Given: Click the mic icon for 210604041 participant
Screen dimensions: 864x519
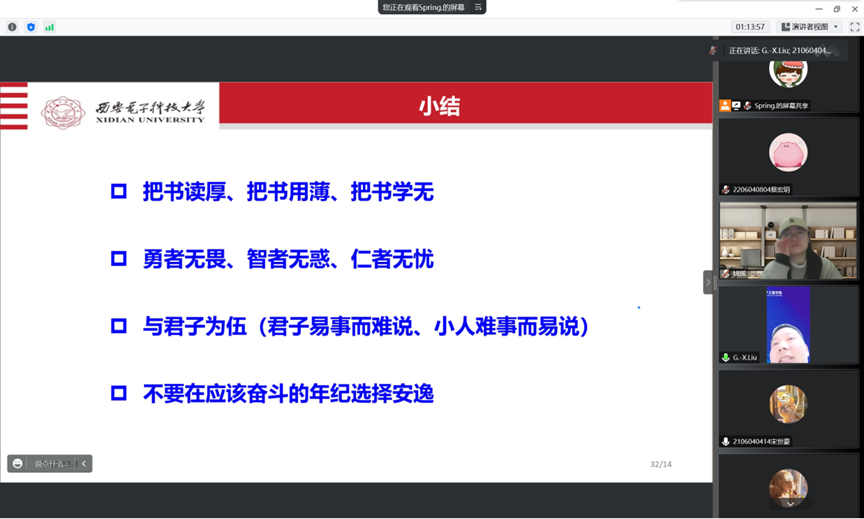Looking at the screenshot, I should click(x=726, y=441).
